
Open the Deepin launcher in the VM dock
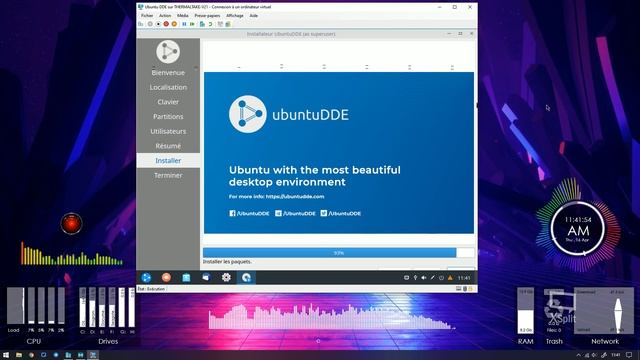click(x=146, y=278)
